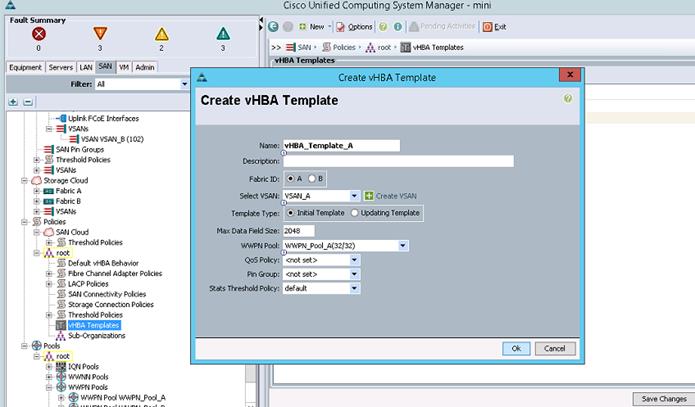Click the major faults orange triangle icon
Screen dimensions: 695x407
point(100,34)
